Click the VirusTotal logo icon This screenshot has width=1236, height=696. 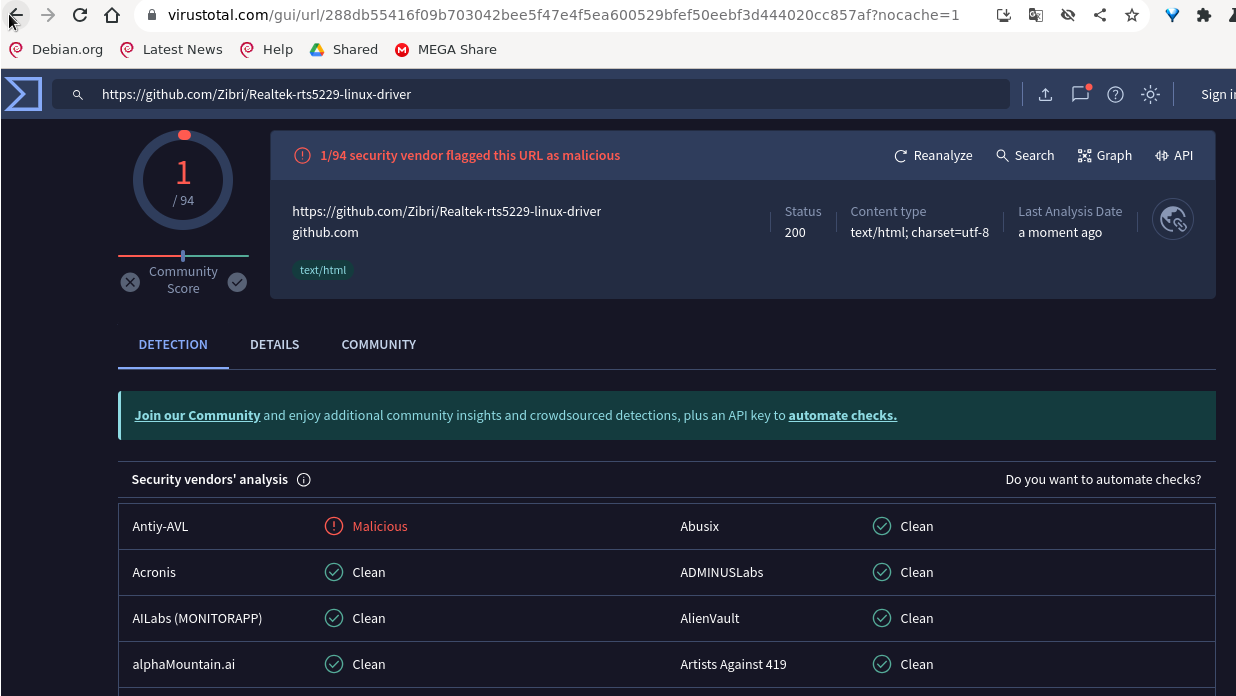[x=23, y=94]
